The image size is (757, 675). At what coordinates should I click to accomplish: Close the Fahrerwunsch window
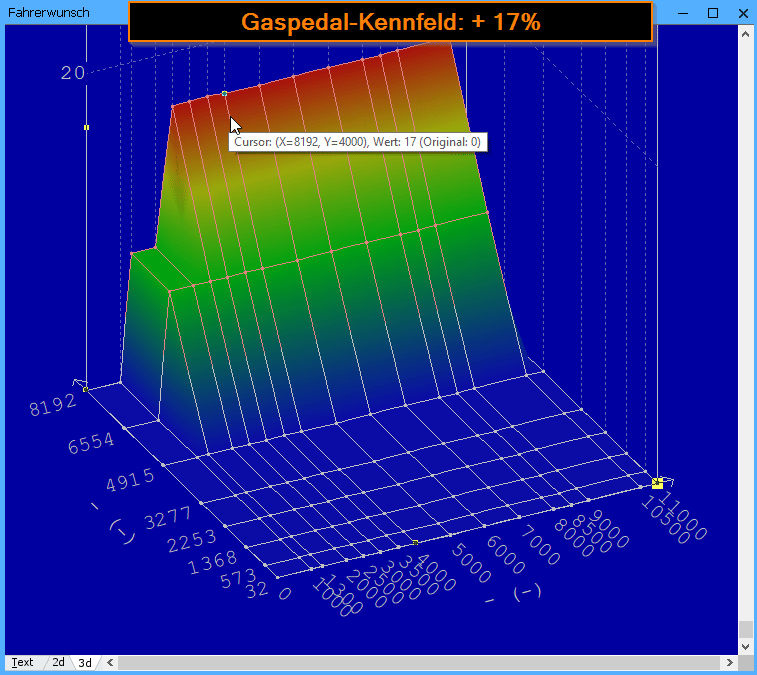click(x=741, y=13)
